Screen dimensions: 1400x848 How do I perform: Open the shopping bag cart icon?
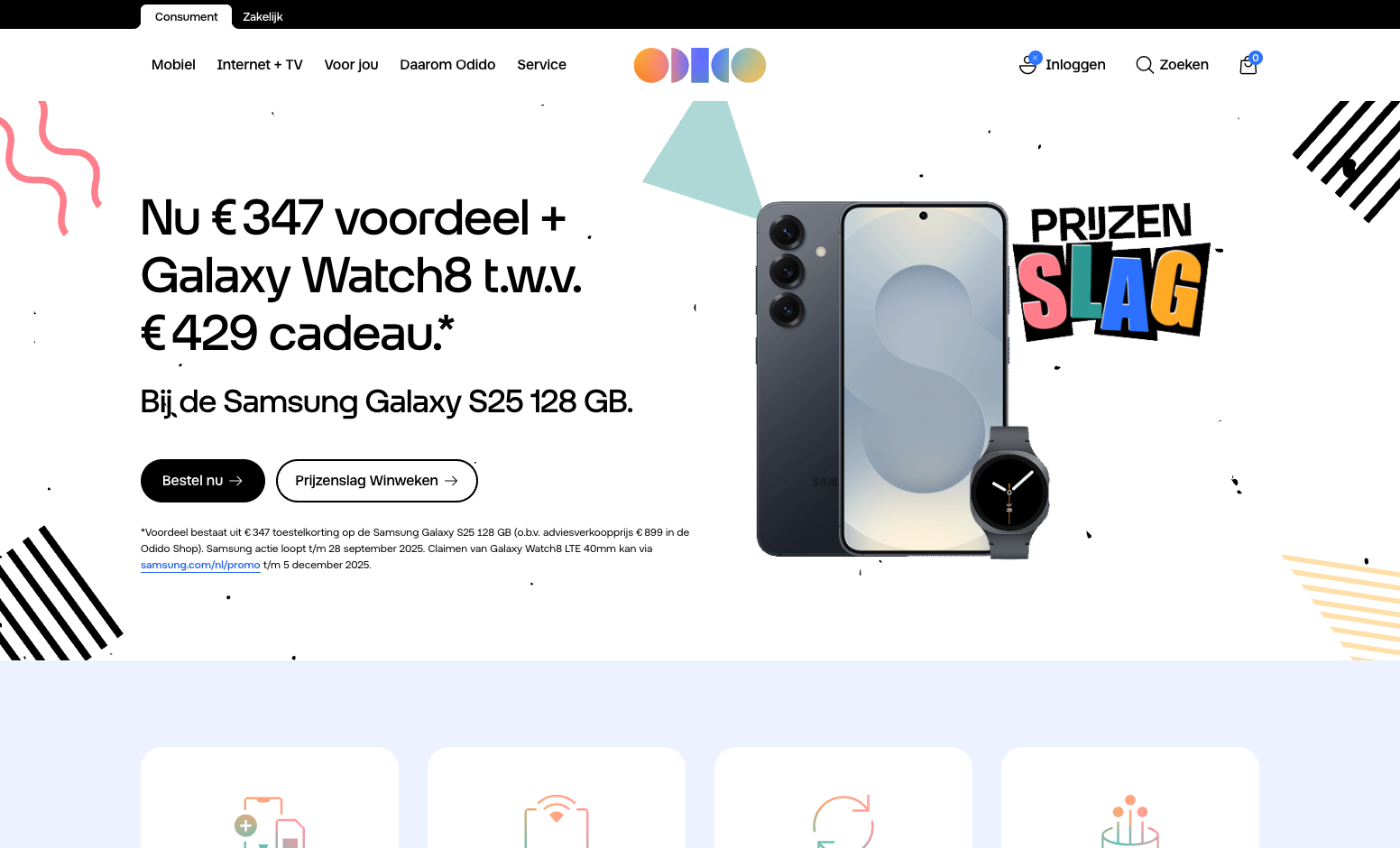(1249, 64)
